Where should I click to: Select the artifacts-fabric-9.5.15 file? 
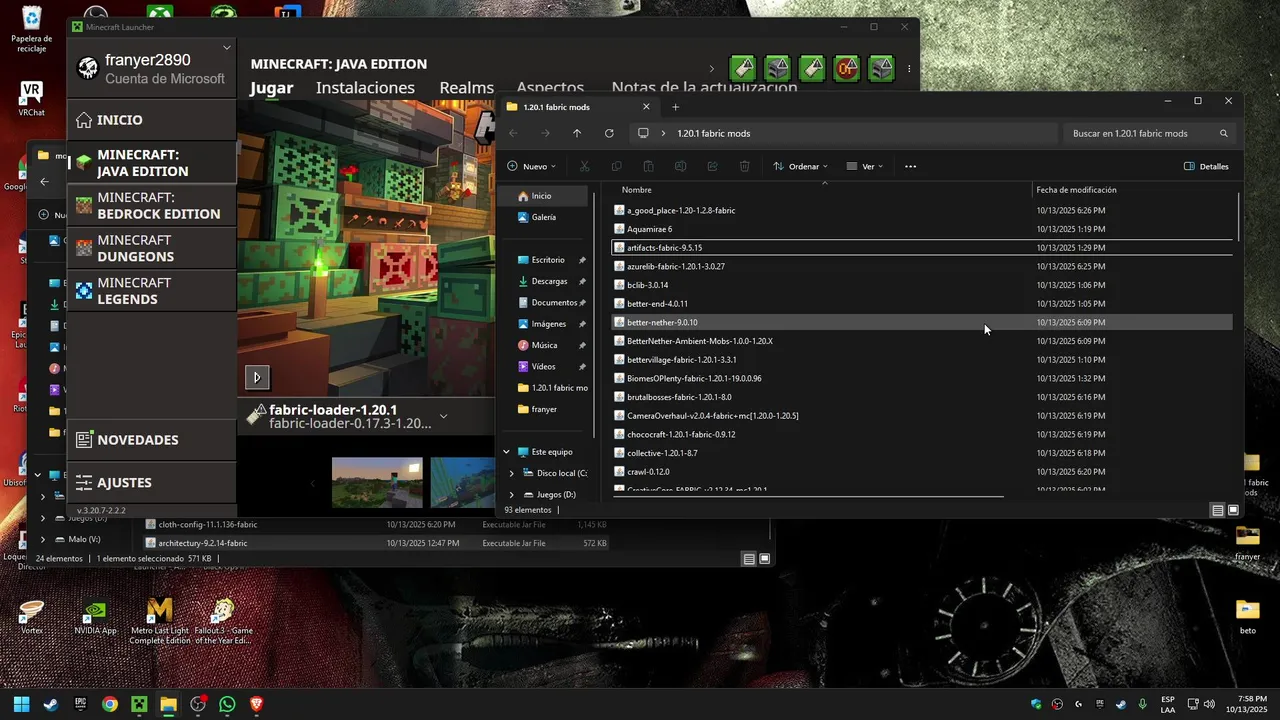pos(921,248)
